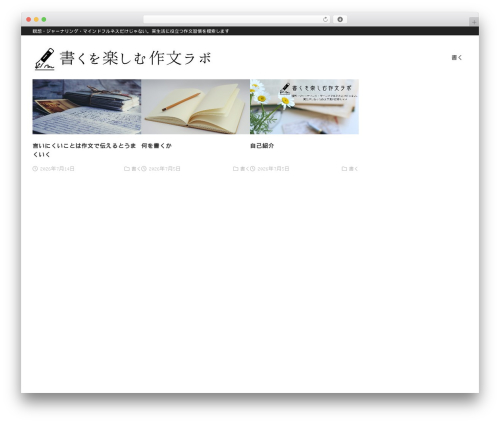
Task: Open the post titled 何を書くか
Action: (156, 146)
